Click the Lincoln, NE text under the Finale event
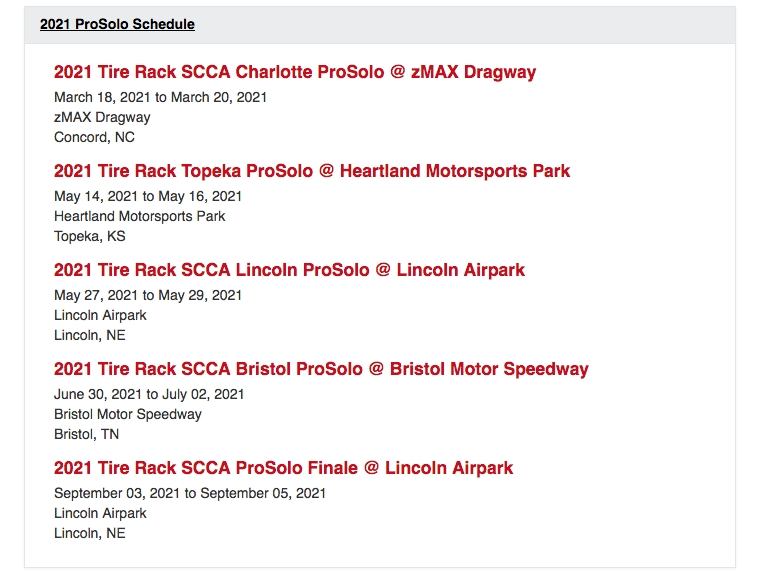This screenshot has height=574, width=759. coord(90,533)
